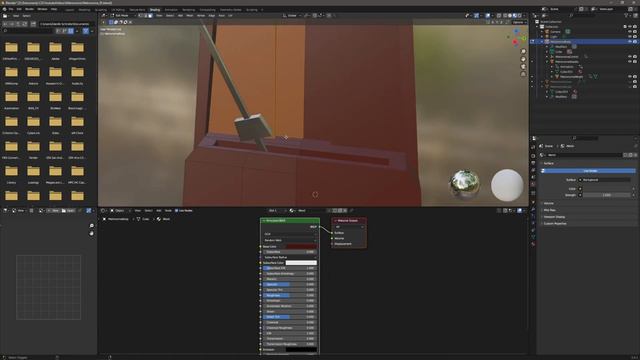Toggle Use Nodes checkbox in node editor header
Image resolution: width=640 pixels, height=360 pixels.
176,211
